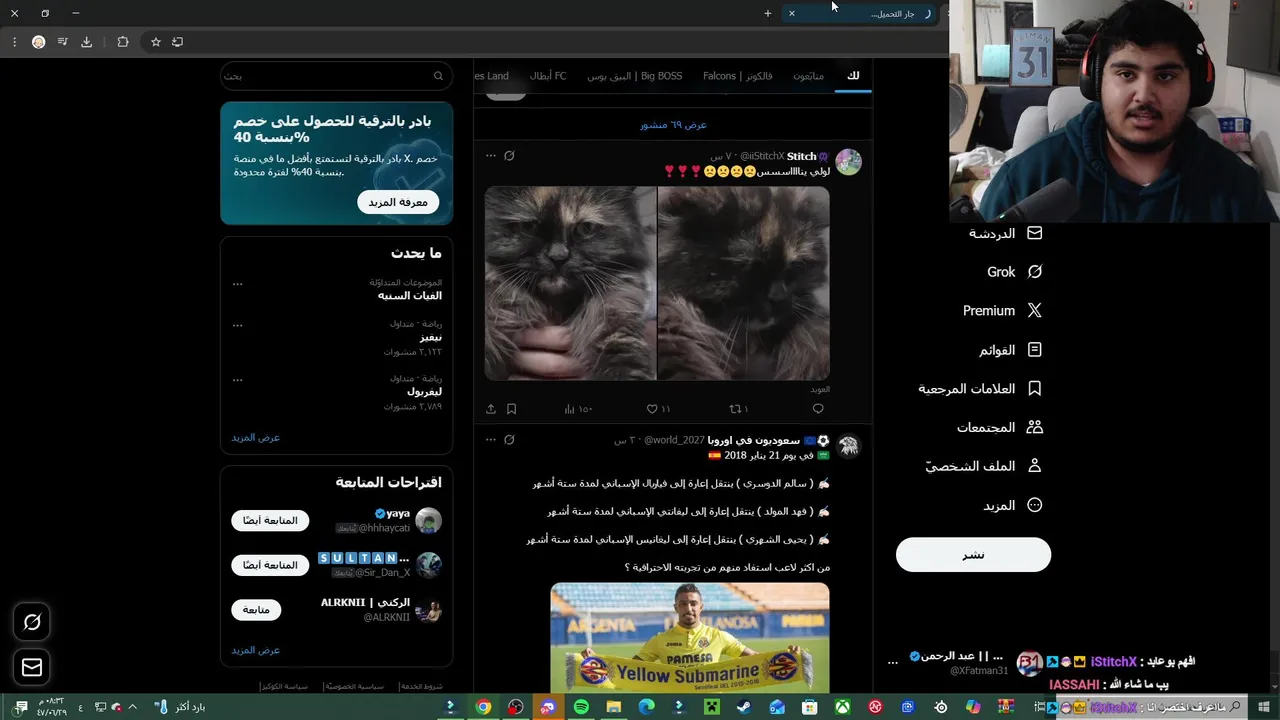Screen dimensions: 1280x720
Task: Click Grok icon on Stitch post header
Action: pyautogui.click(x=509, y=156)
